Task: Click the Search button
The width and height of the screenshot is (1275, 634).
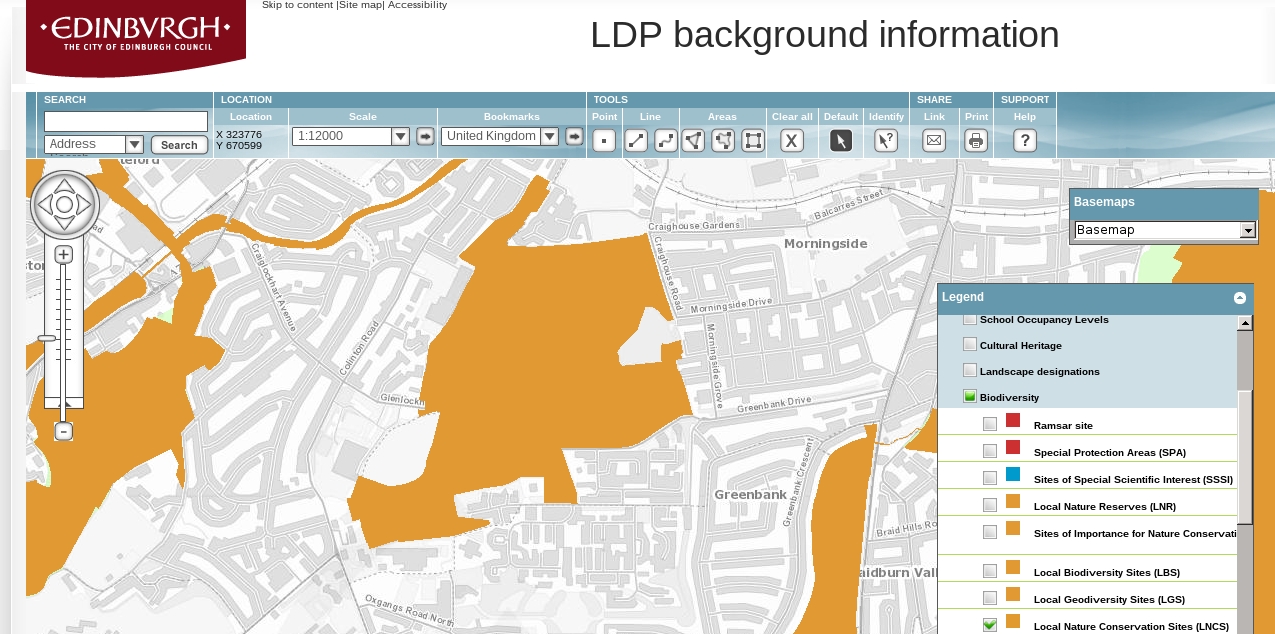Action: (179, 145)
